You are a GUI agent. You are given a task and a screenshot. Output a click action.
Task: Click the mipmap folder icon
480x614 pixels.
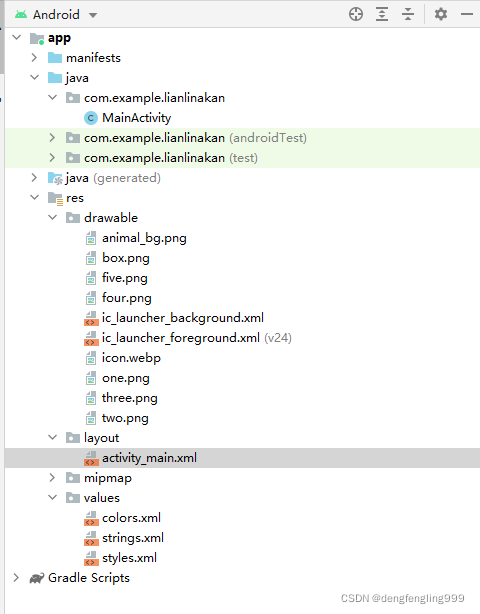coord(73,478)
